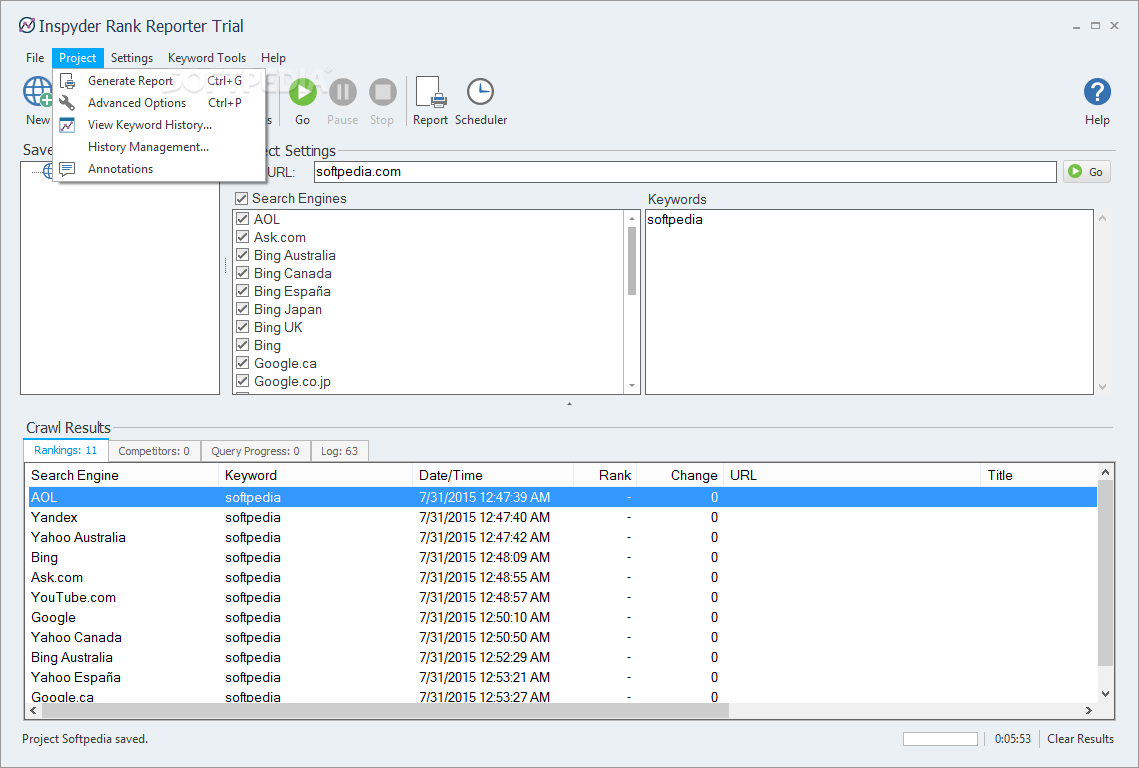Screen dimensions: 1139x768
Task: Toggle Bing Australia checkbox
Action: pyautogui.click(x=243, y=255)
